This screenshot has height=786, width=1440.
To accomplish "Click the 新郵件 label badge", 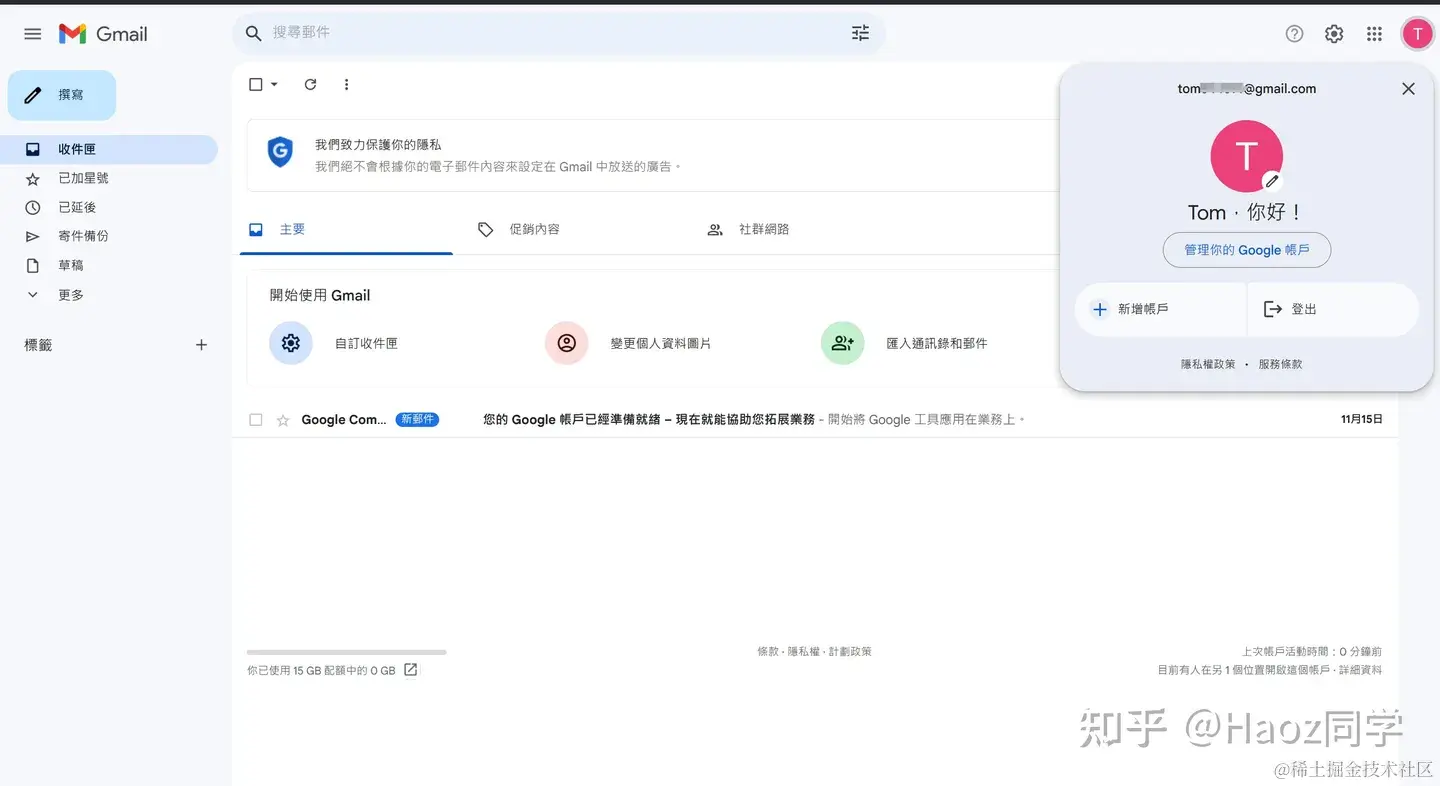I will coord(417,420).
